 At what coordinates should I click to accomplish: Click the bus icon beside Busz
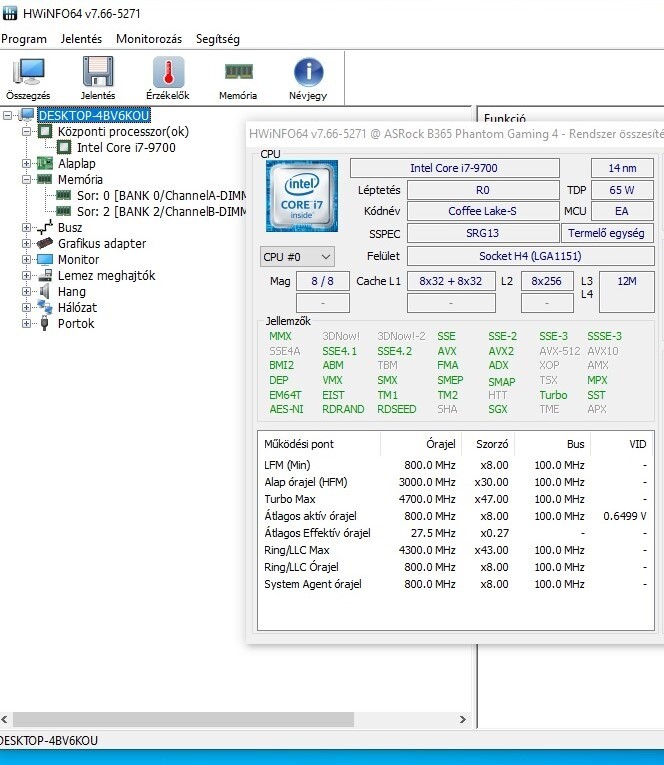[45, 227]
